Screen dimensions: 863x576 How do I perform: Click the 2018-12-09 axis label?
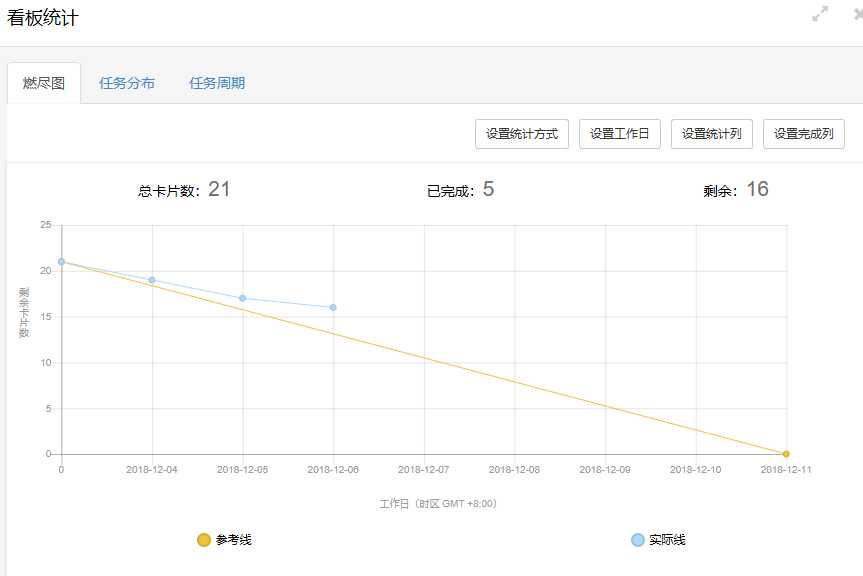[x=605, y=469]
